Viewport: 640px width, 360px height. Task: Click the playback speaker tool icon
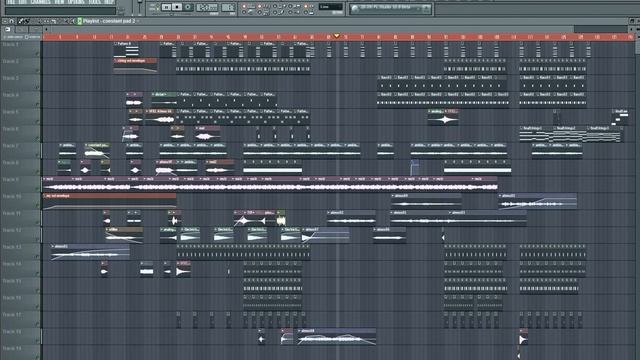coord(73,21)
